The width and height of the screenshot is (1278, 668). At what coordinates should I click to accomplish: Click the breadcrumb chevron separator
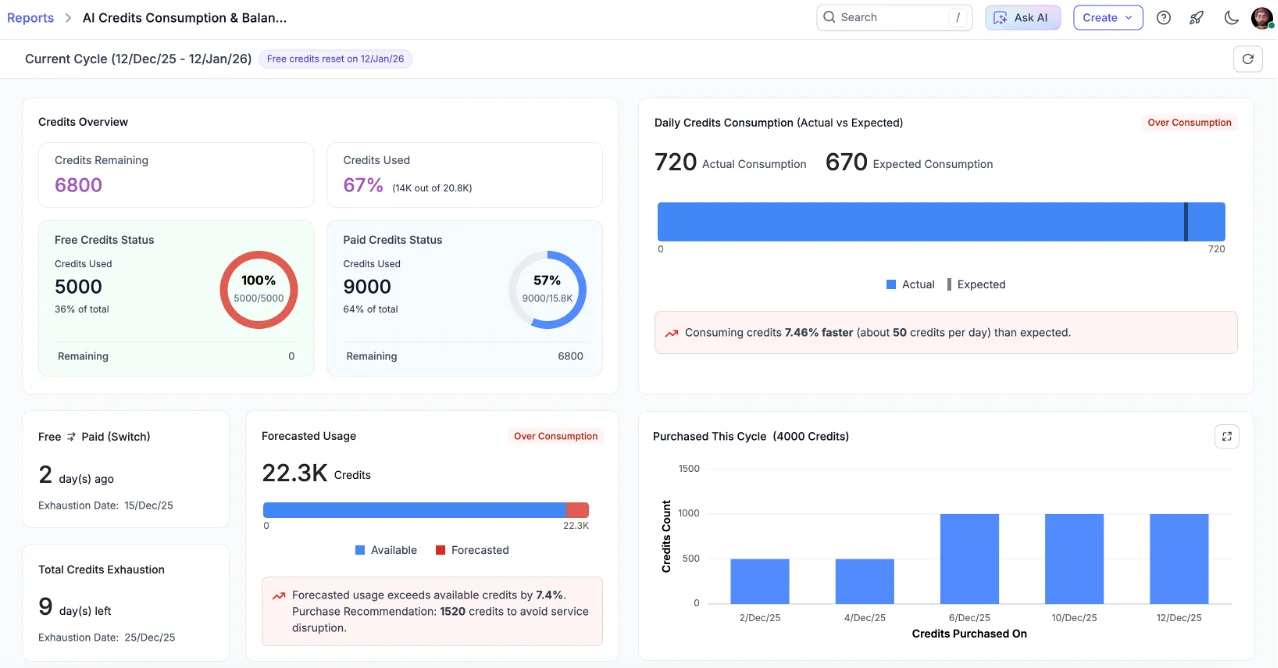(x=68, y=18)
